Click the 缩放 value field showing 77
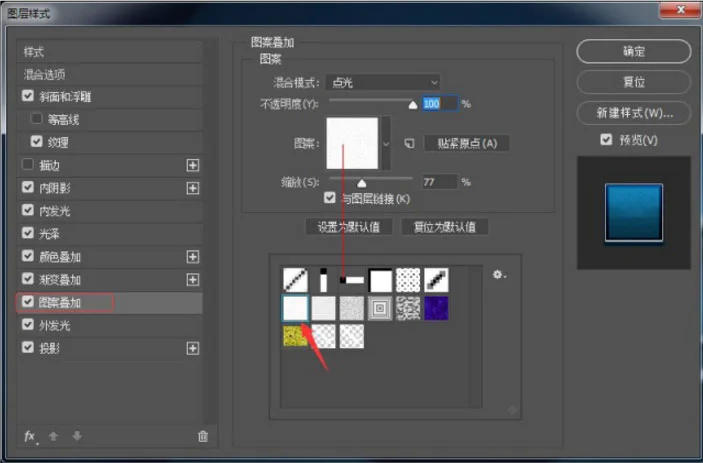This screenshot has height=463, width=703. tap(440, 182)
